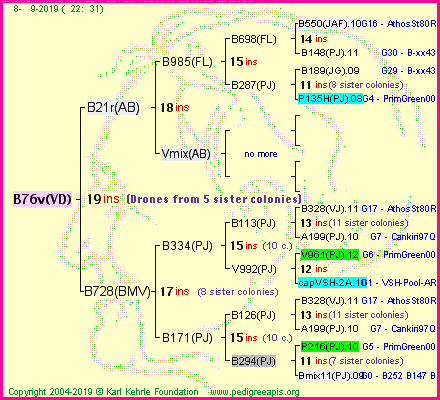Click 'Drones from 5 sister colonies' note
Image resolution: width=440 pixels, height=400 pixels.
tap(214, 199)
